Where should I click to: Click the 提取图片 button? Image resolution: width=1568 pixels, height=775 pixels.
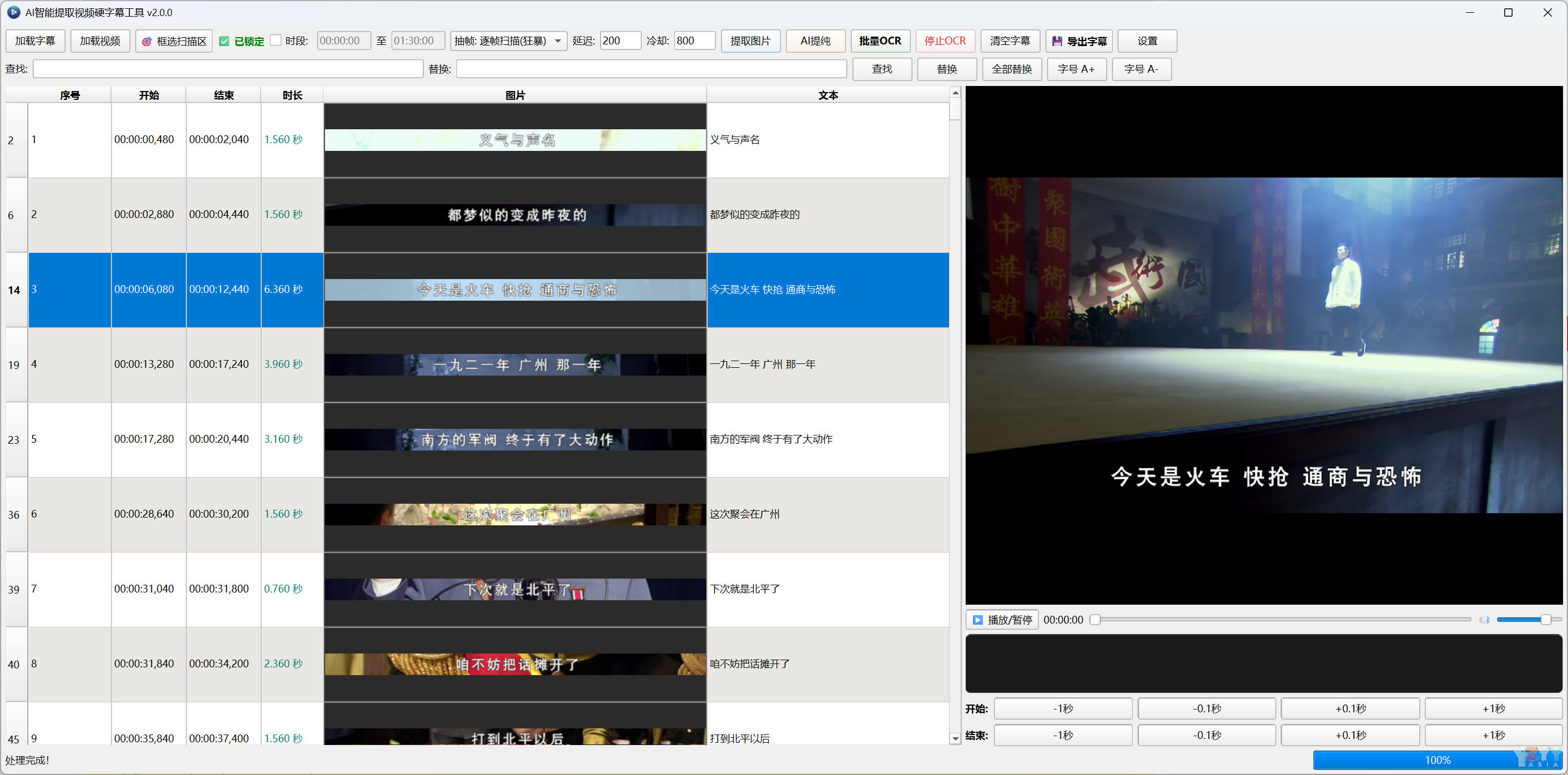[750, 41]
